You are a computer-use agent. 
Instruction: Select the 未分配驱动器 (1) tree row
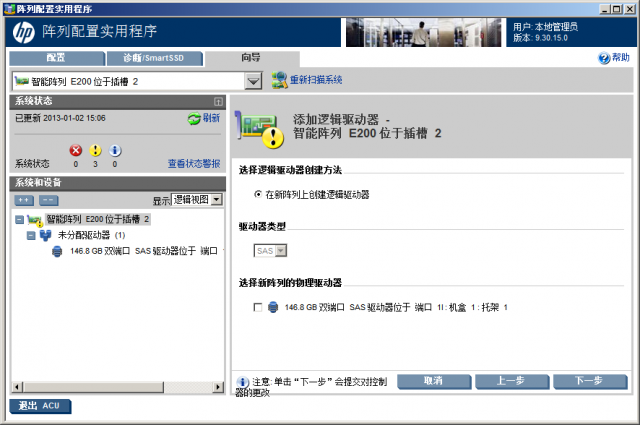(91, 235)
